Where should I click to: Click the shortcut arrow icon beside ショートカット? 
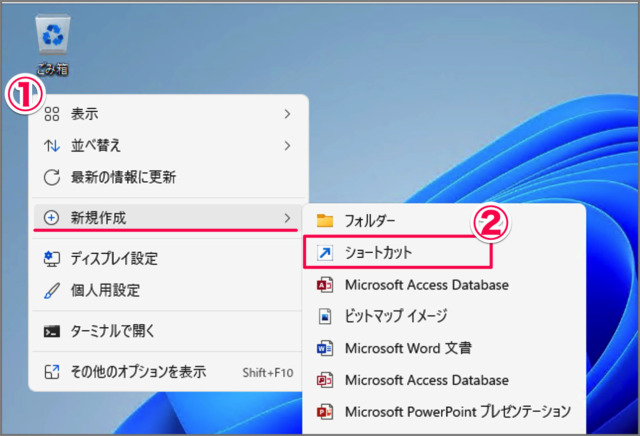[x=325, y=253]
